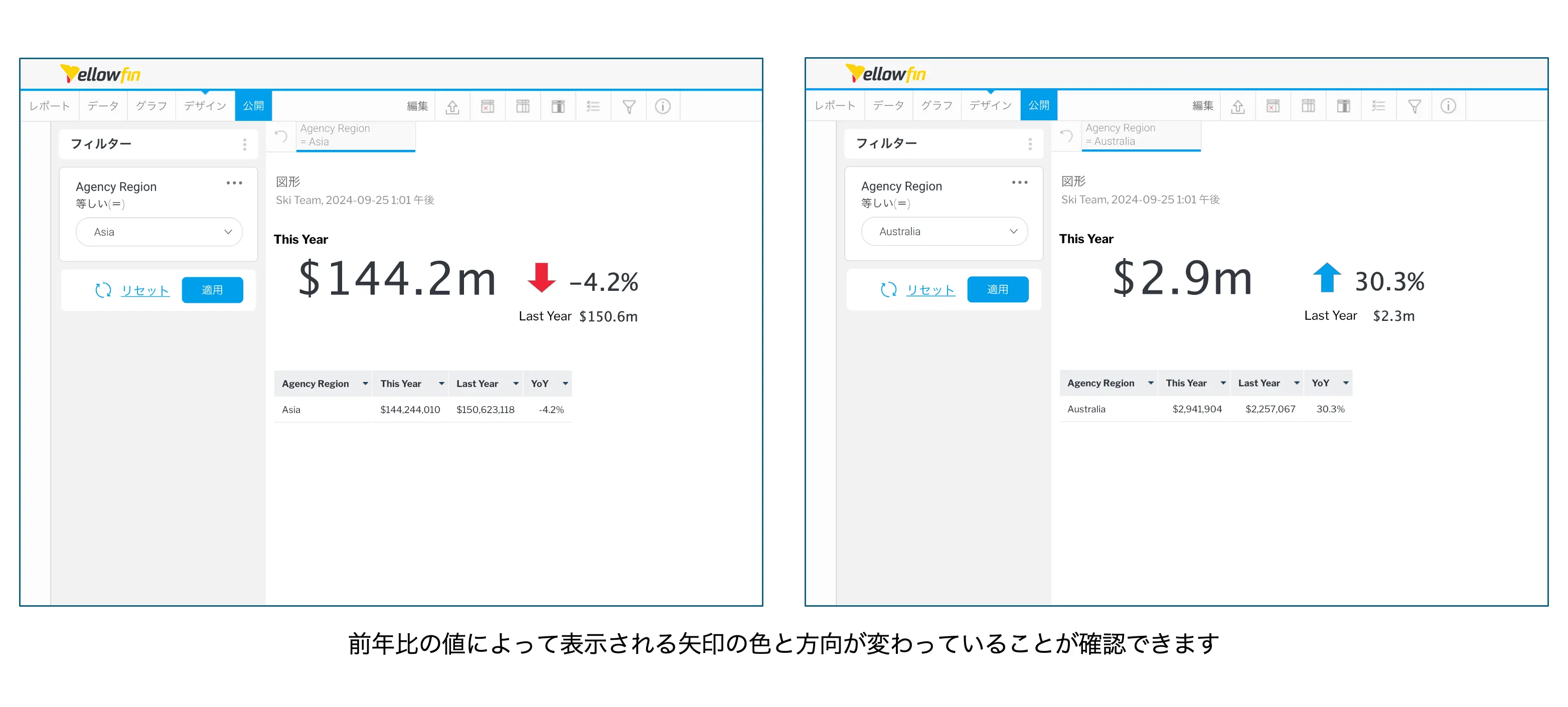
Task: Open vertical dots menu of Australia report's フィルター panel
Action: coord(1030,143)
